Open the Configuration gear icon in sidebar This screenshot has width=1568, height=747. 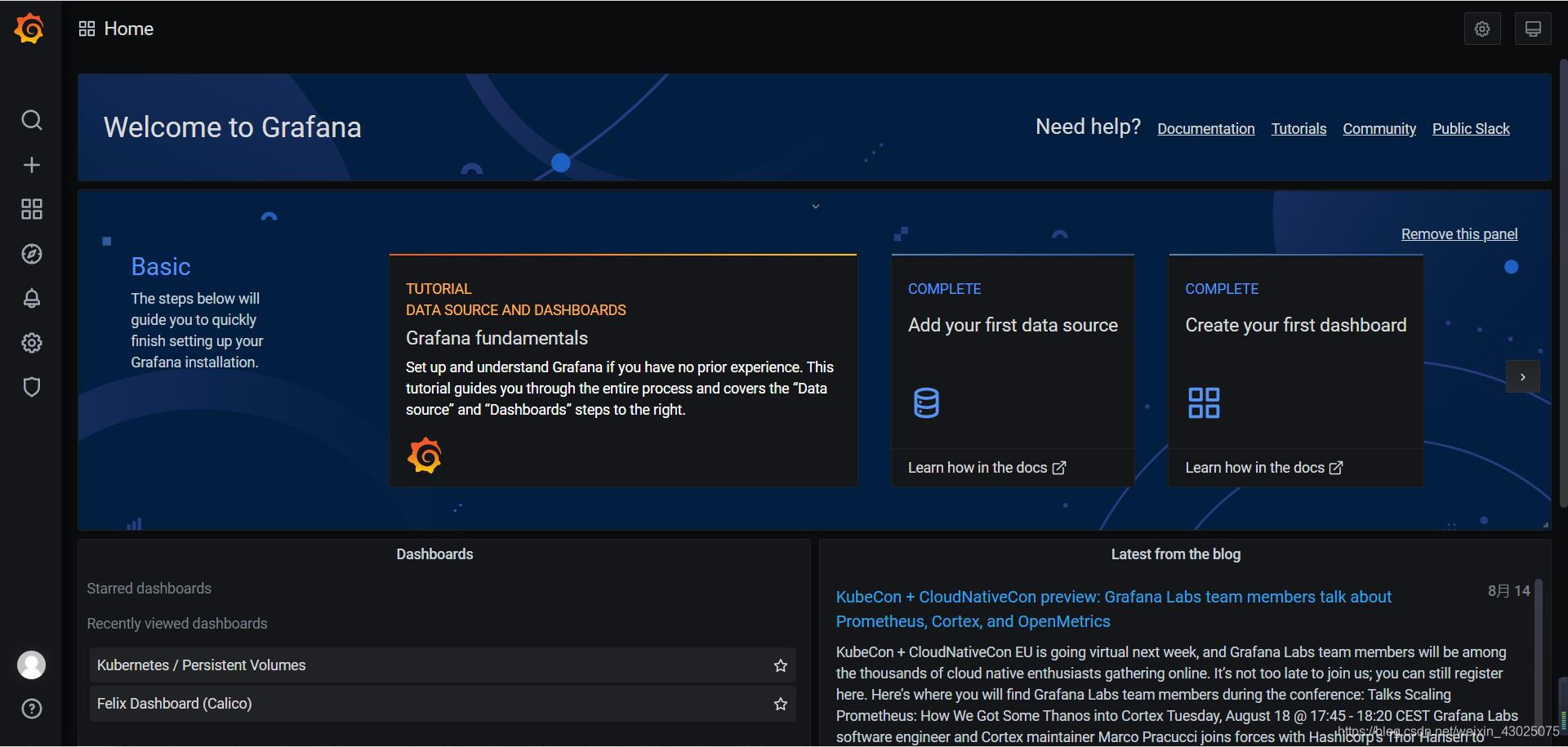[31, 343]
